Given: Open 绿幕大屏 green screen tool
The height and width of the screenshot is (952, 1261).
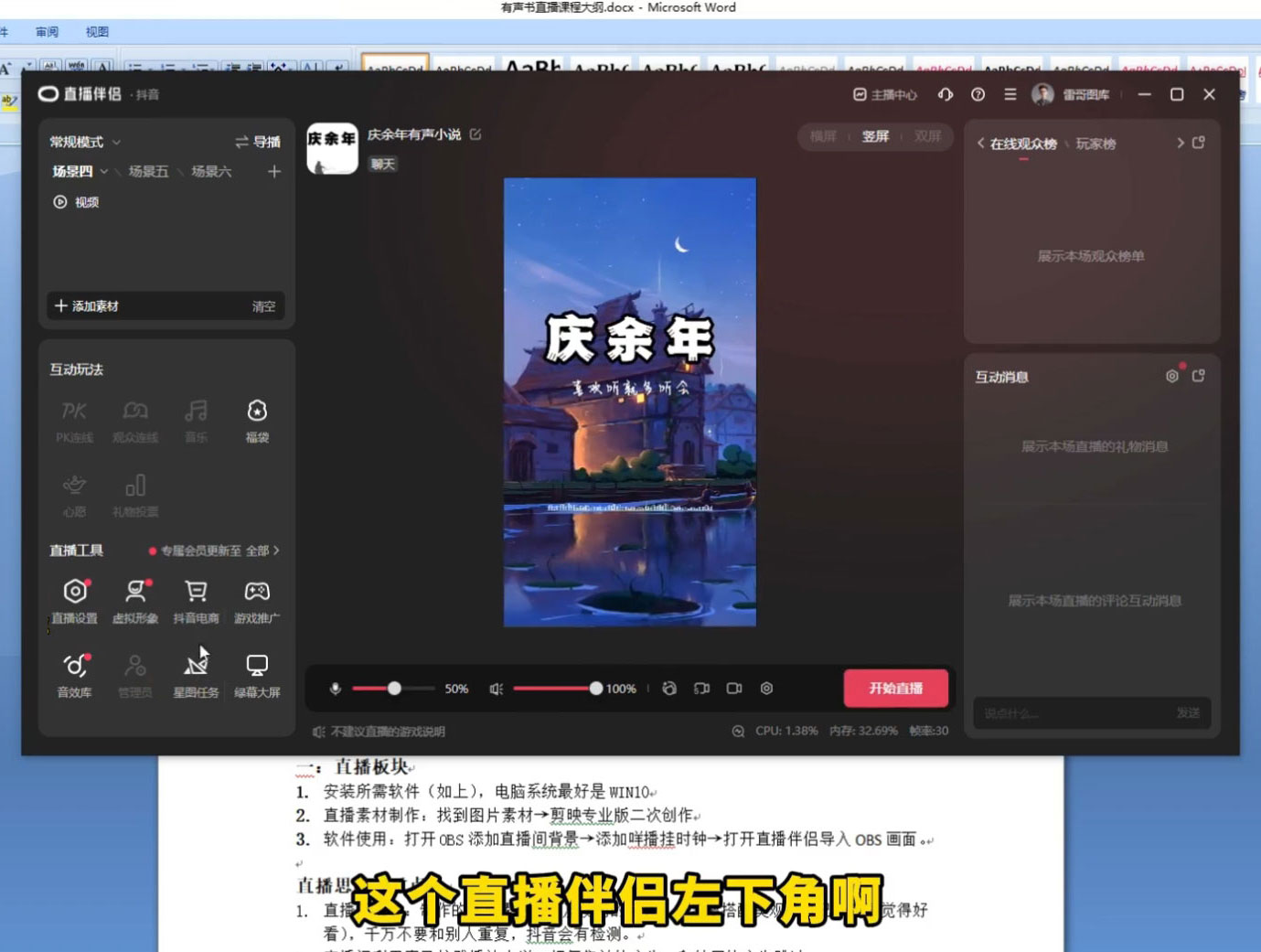Looking at the screenshot, I should 256,674.
